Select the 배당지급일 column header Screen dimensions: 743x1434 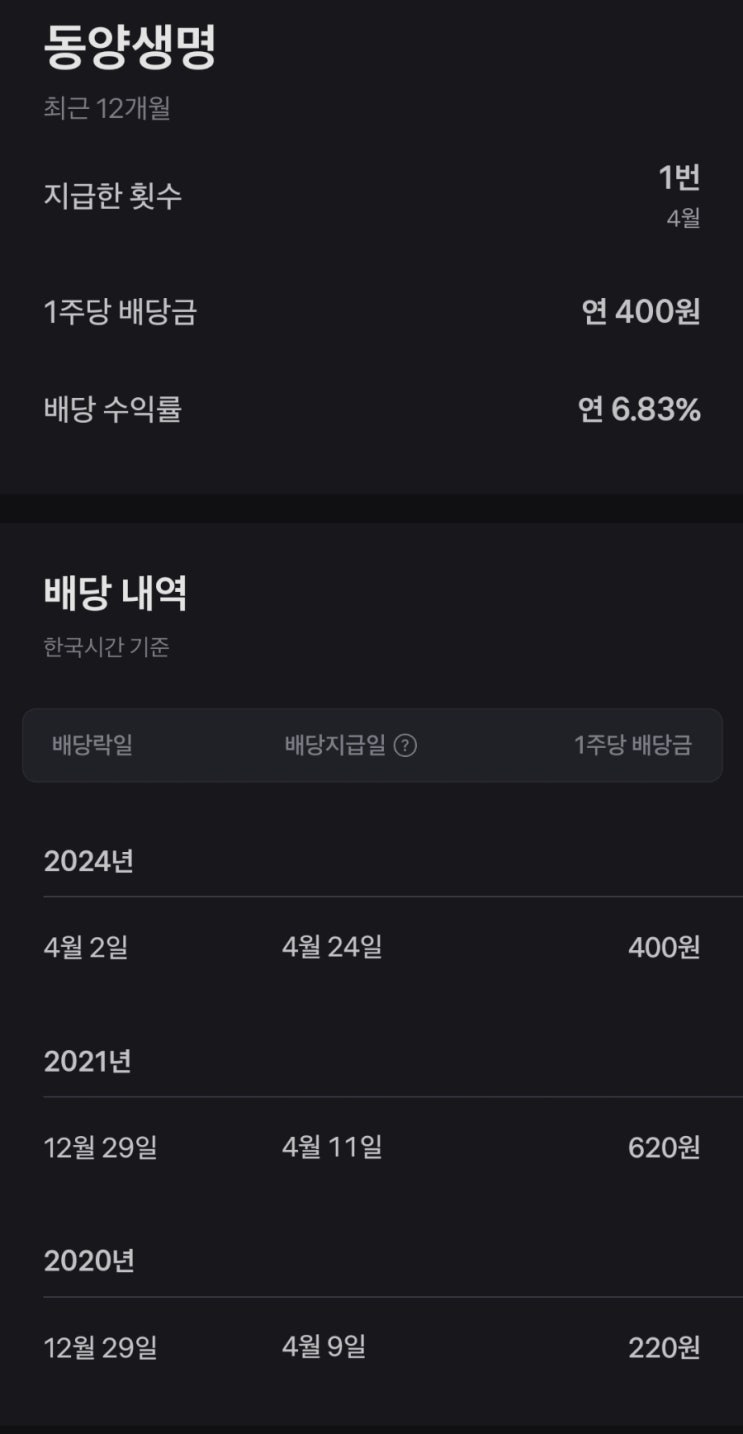click(335, 746)
